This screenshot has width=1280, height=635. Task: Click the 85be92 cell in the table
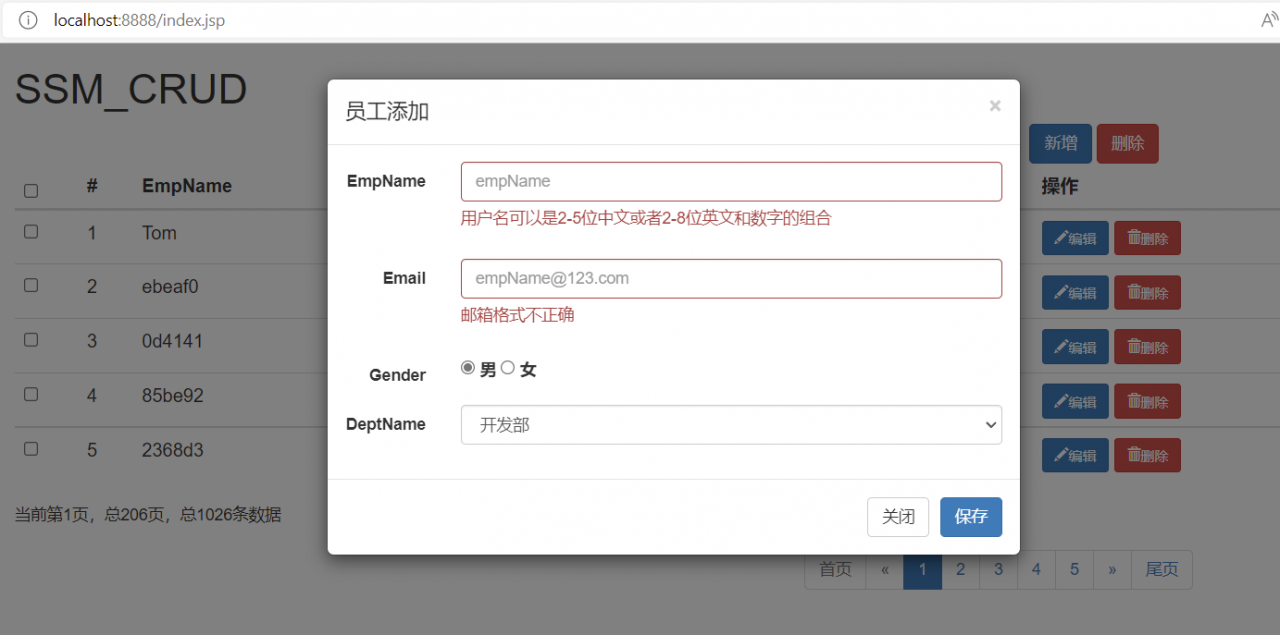(173, 396)
